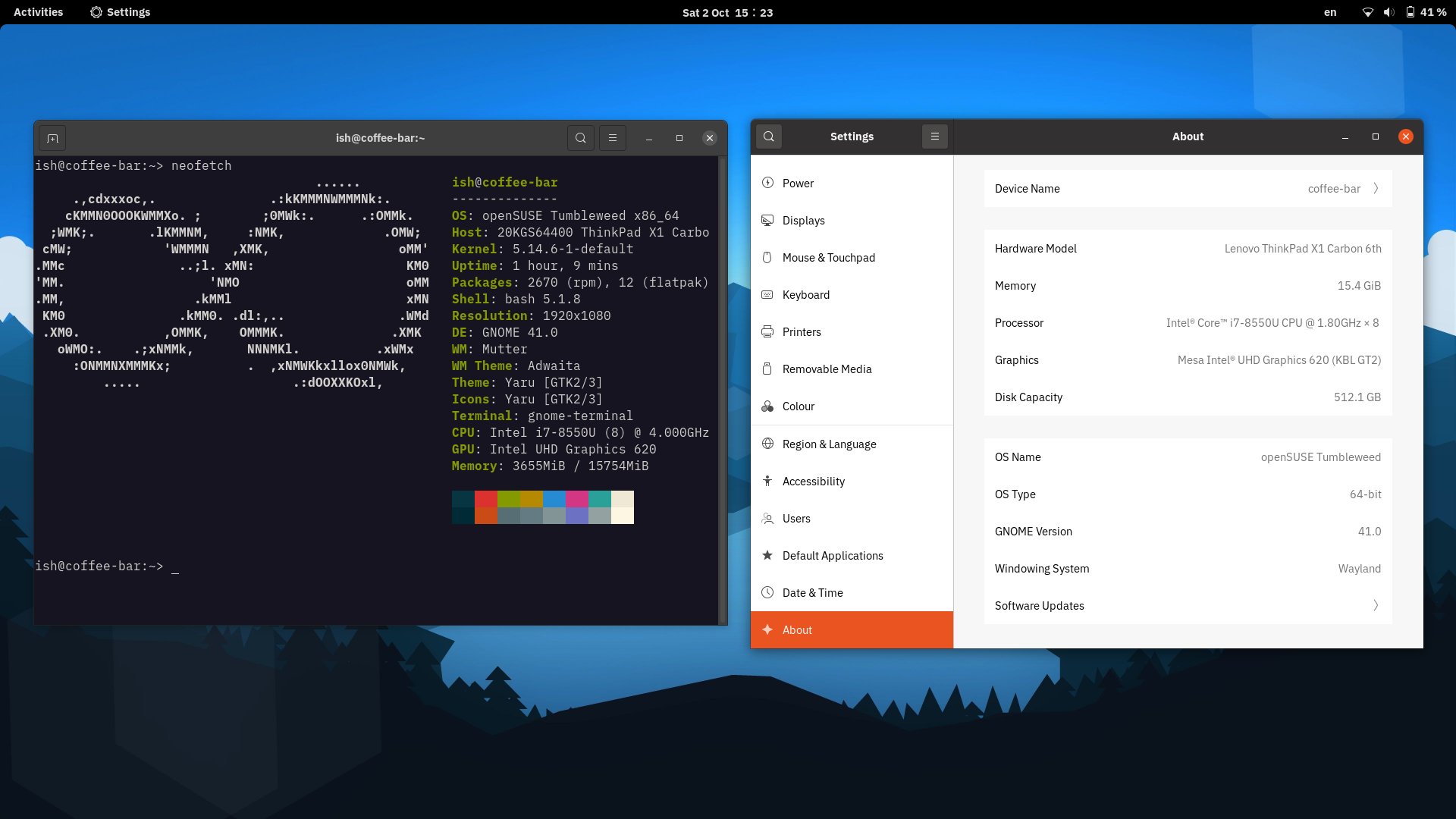Click the Activities button
Screen dimensions: 1456x819
(x=38, y=12)
